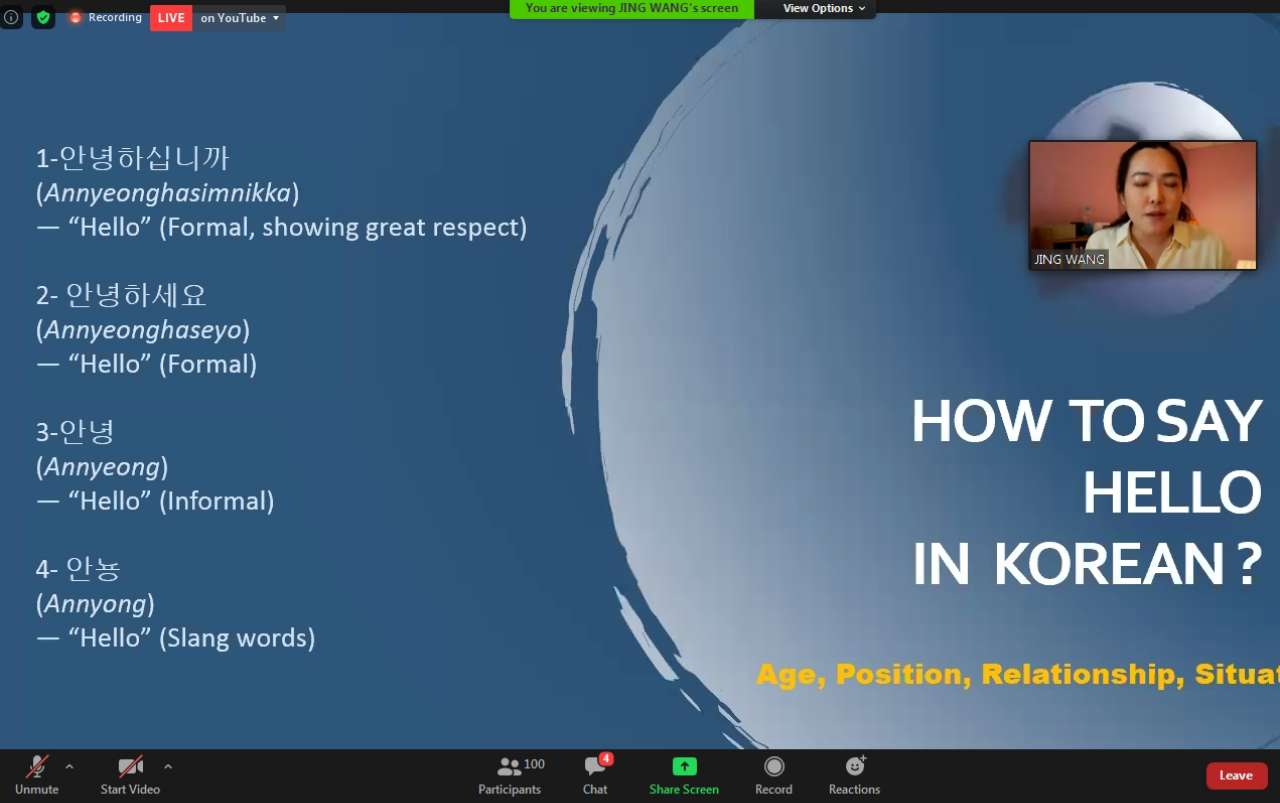Unmute the microphone
The width and height of the screenshot is (1280, 803).
[x=37, y=775]
